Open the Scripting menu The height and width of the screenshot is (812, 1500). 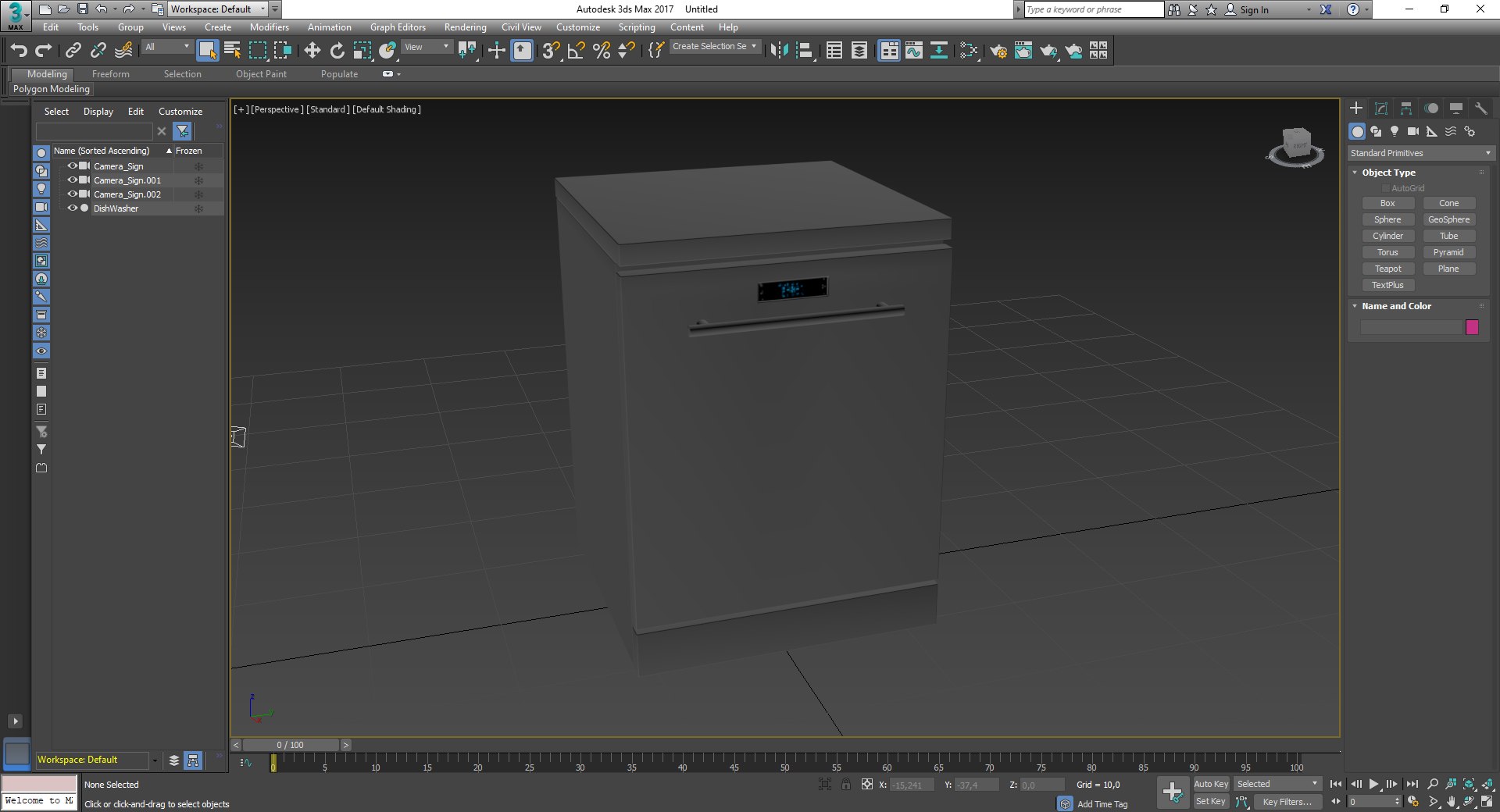pos(637,27)
